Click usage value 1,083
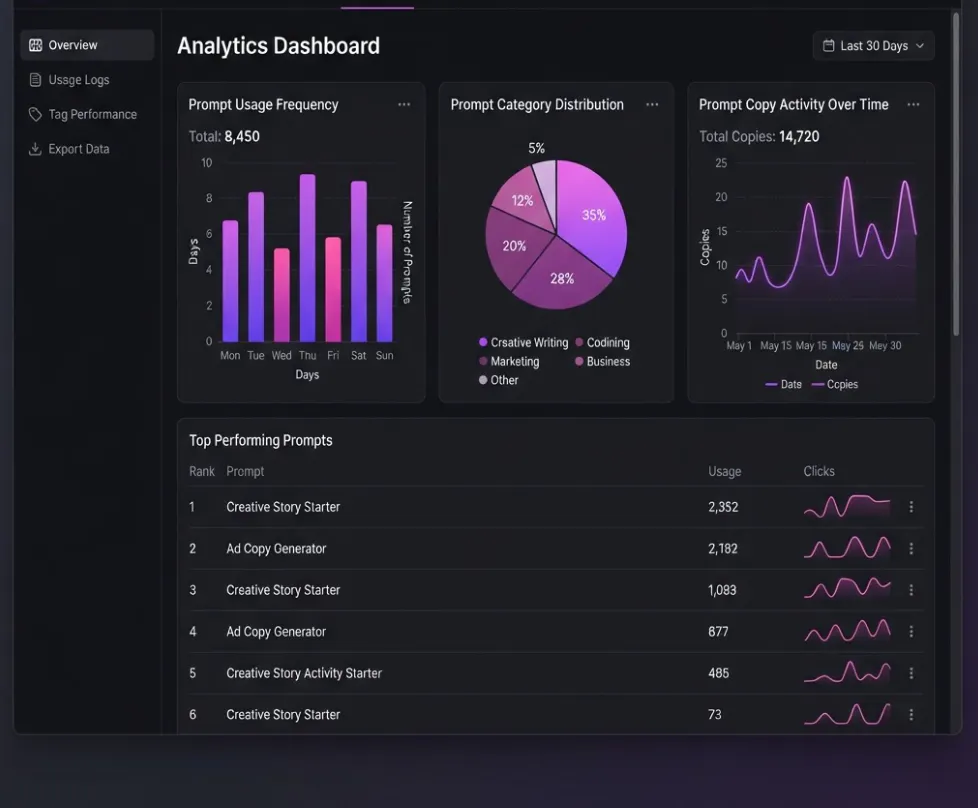 coord(722,590)
